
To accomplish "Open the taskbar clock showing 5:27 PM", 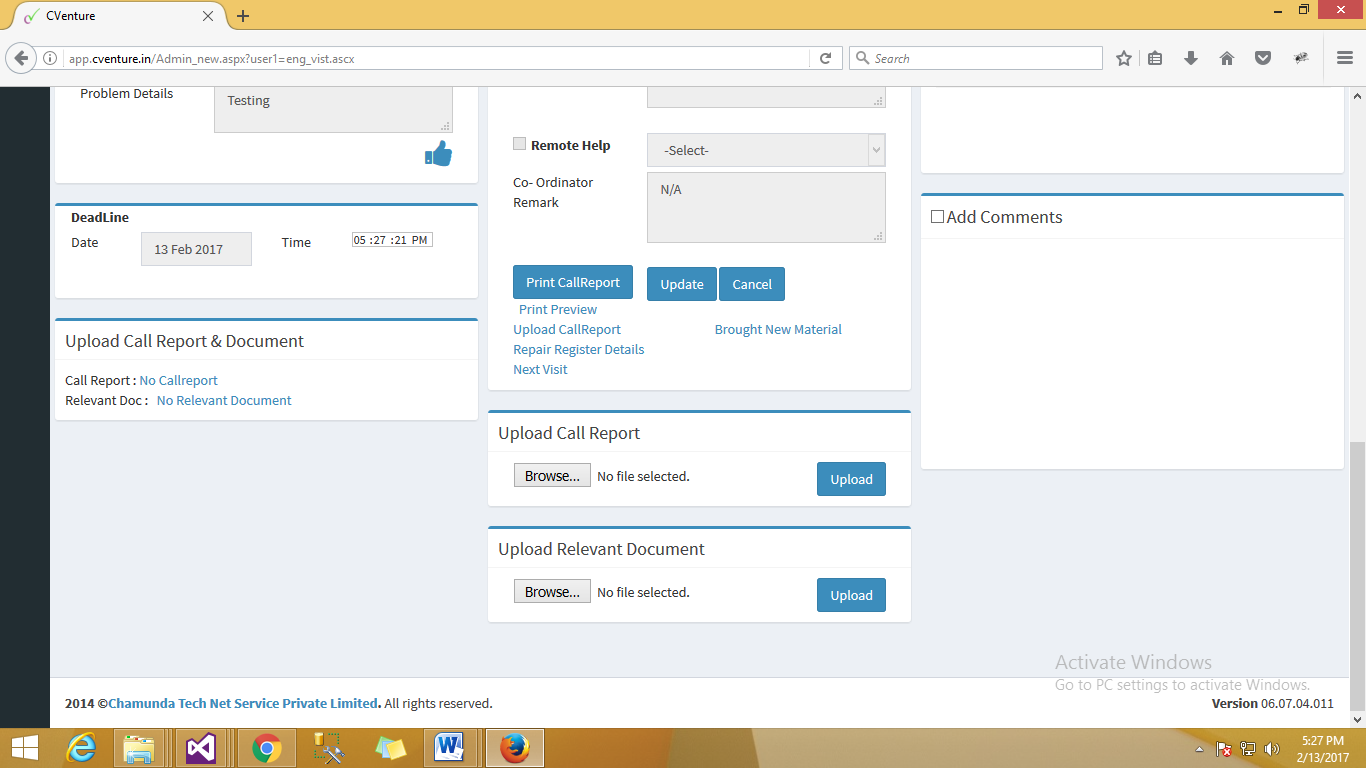I will [x=1322, y=748].
